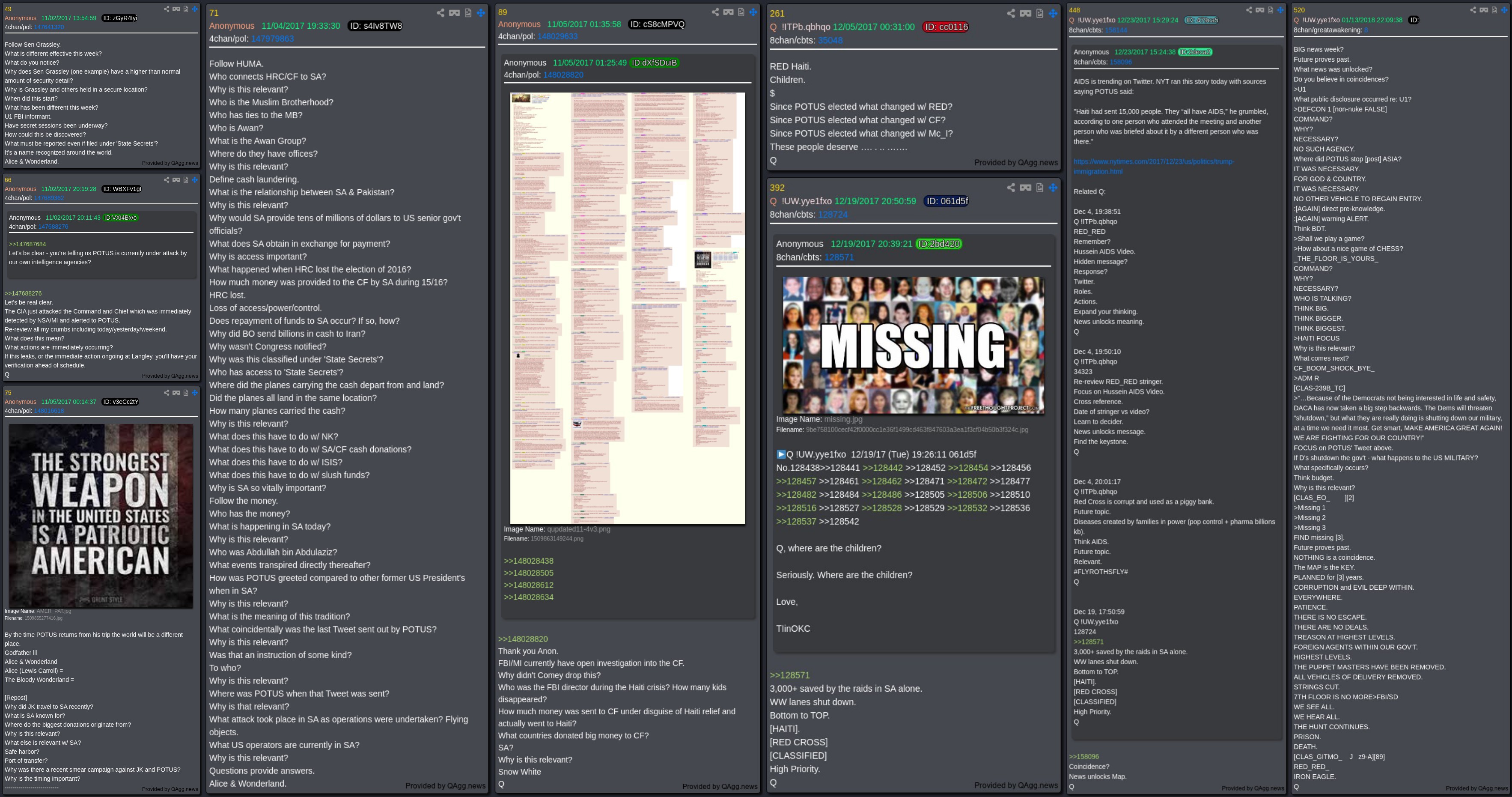Share post 520
The height and width of the screenshot is (797, 1512).
coord(1473,10)
